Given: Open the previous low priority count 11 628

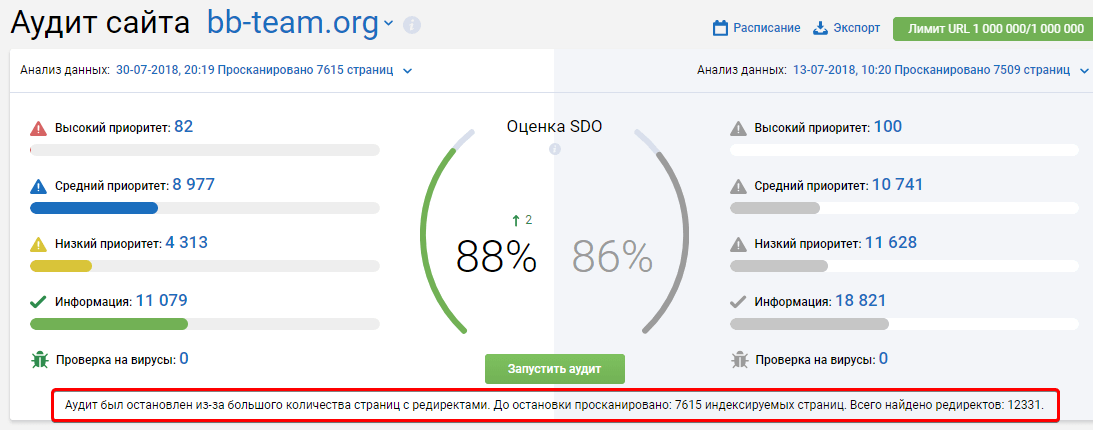Looking at the screenshot, I should pyautogui.click(x=891, y=243).
